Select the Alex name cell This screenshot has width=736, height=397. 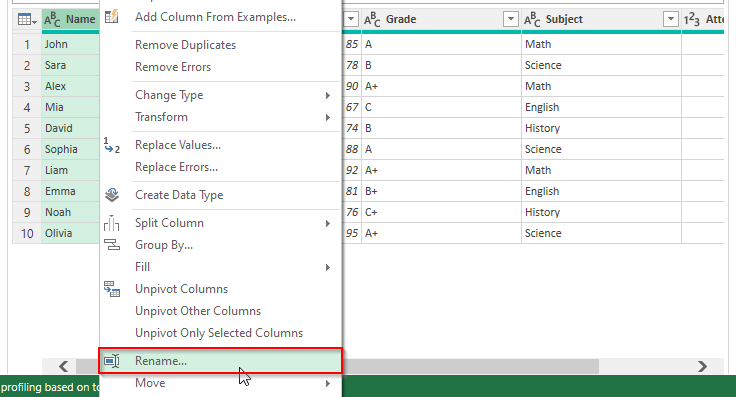click(x=70, y=86)
